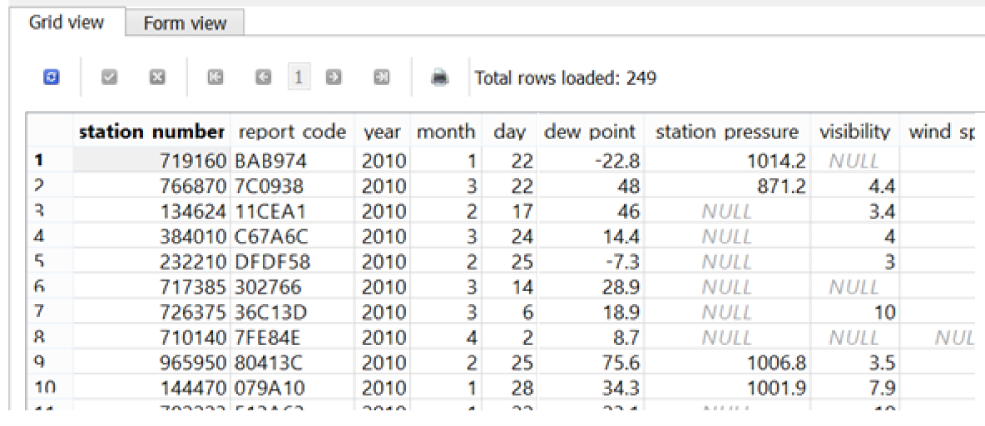The width and height of the screenshot is (985, 426).
Task: Click report code cell 11CEA1
Action: coord(292,211)
